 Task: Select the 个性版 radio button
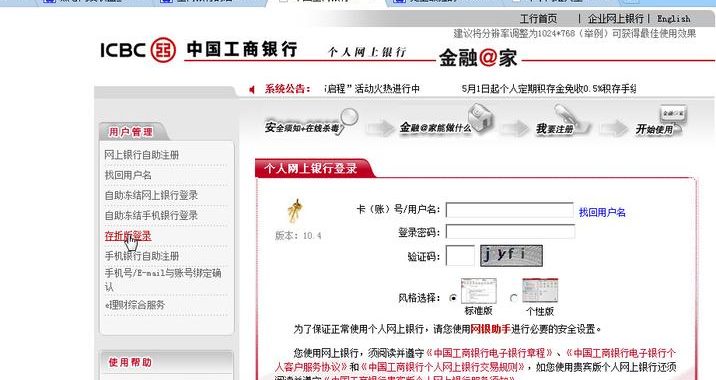tap(513, 298)
